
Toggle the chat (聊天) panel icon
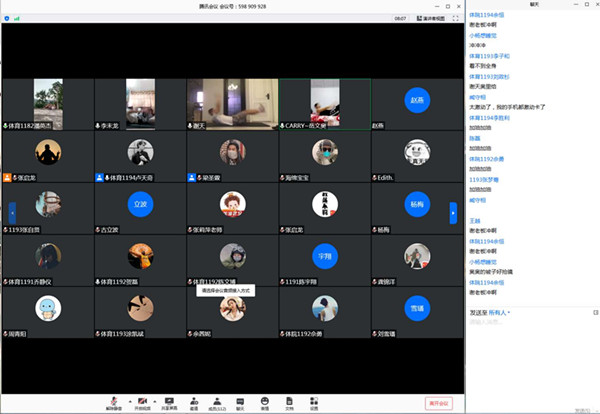point(240,402)
